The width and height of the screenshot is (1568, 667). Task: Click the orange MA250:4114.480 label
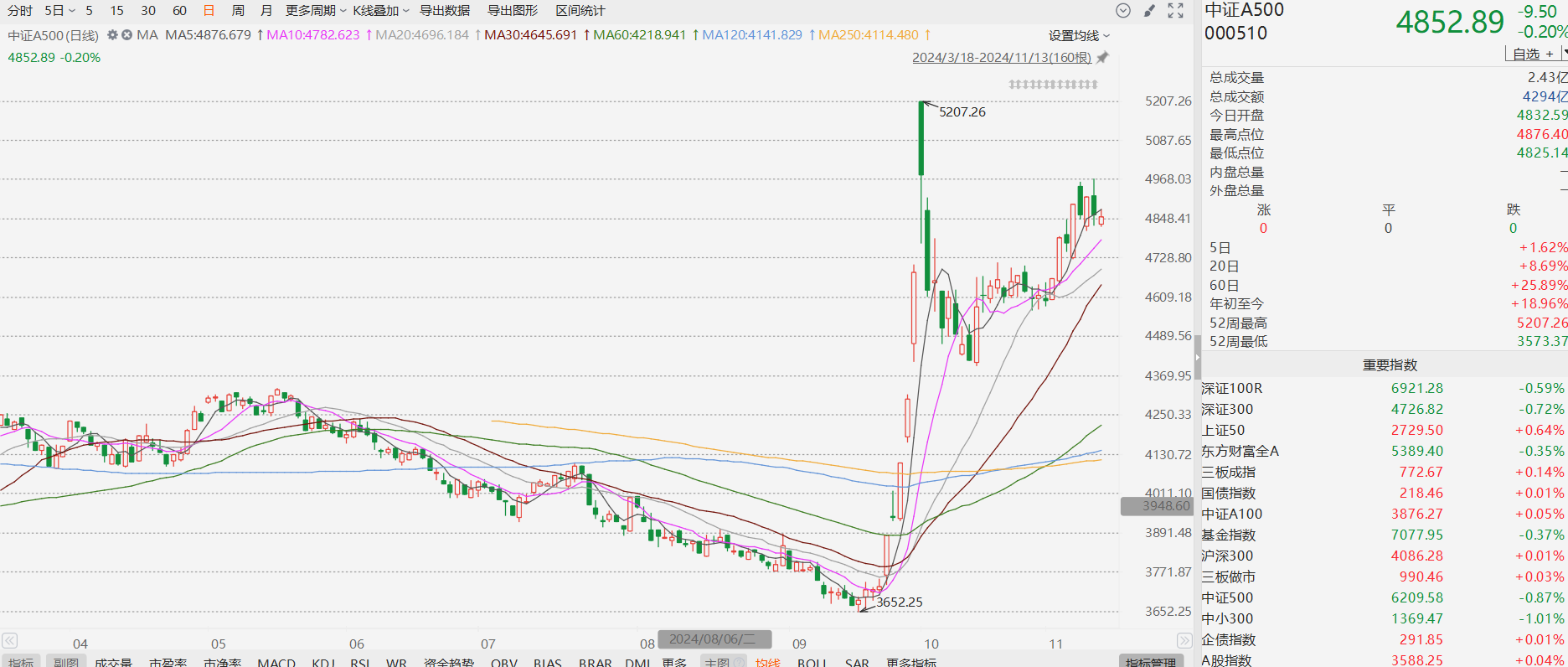click(x=869, y=35)
